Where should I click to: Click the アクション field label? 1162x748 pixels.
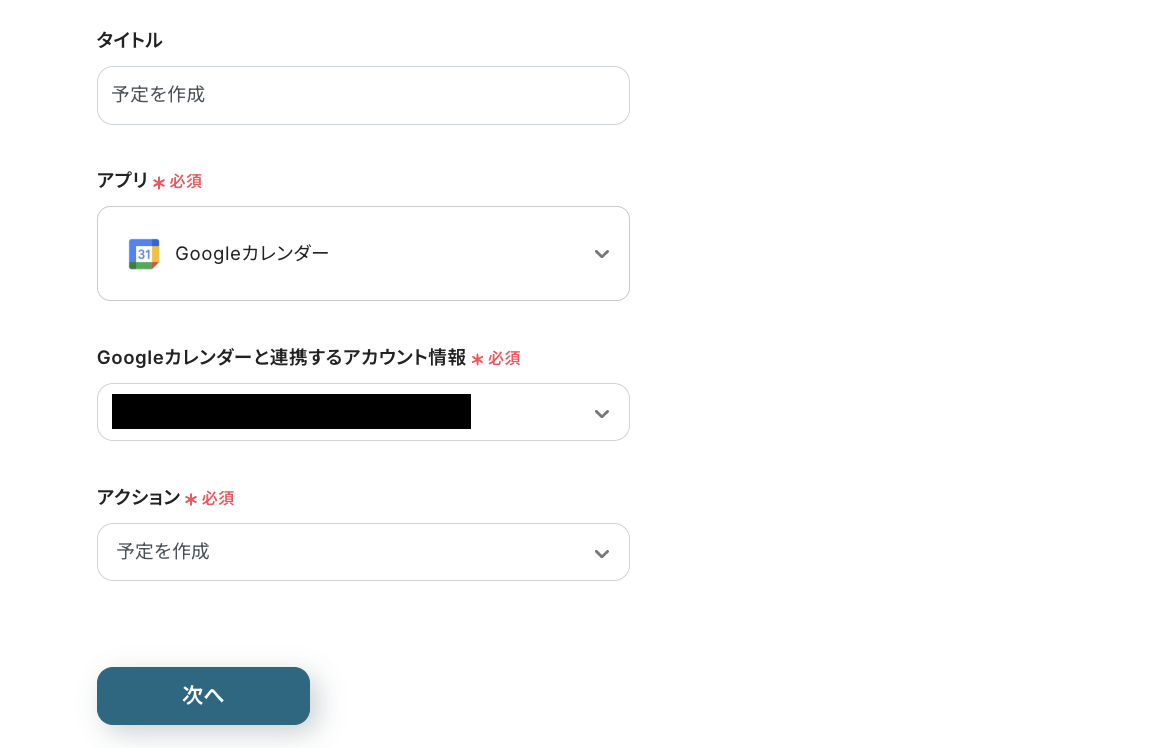click(138, 497)
